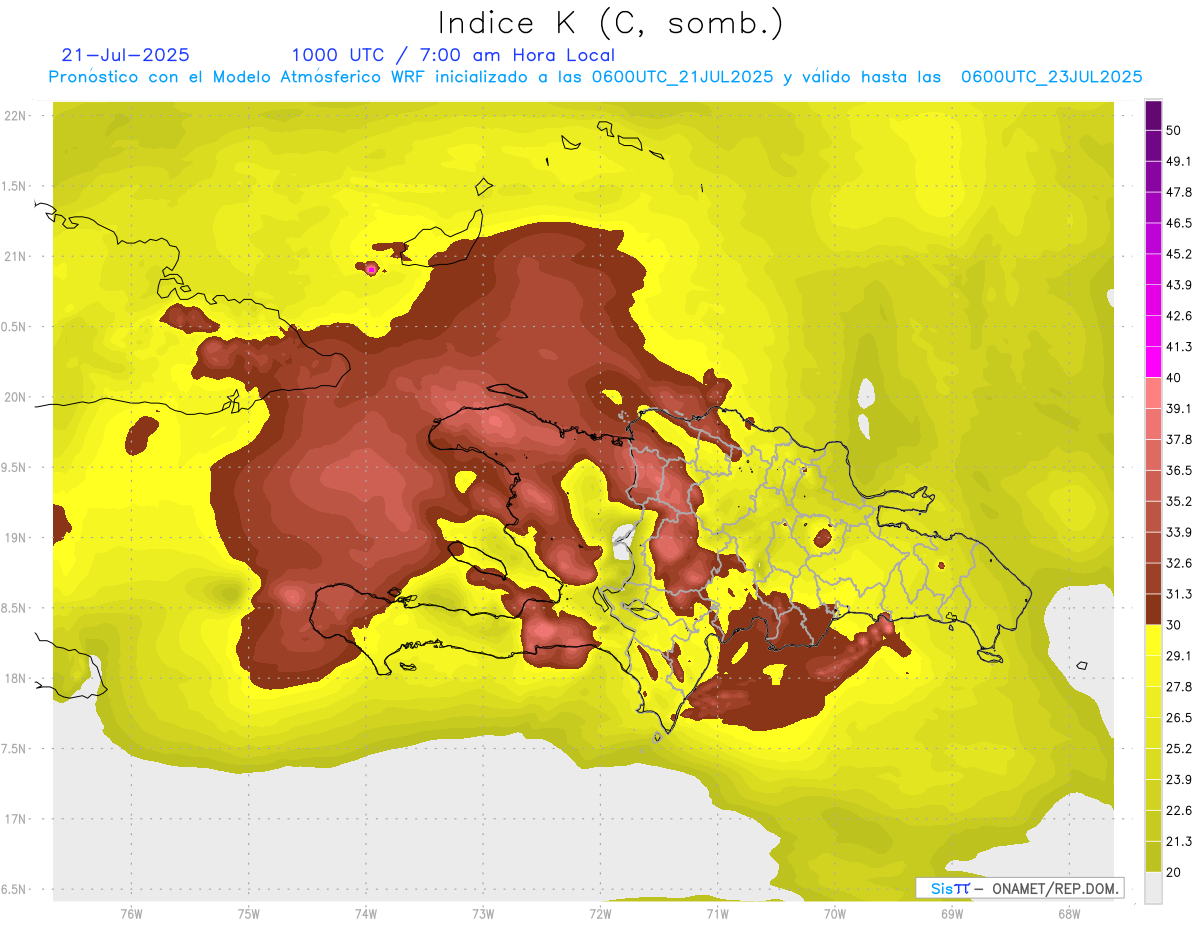Click the '1000 UTC / 7:00 am Hora Local' time label
This screenshot has width=1200, height=927.
(x=453, y=55)
